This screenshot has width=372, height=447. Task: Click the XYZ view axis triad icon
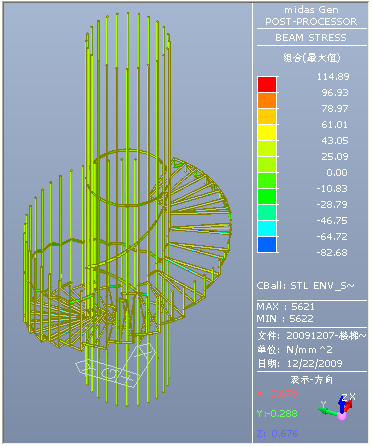(x=337, y=407)
